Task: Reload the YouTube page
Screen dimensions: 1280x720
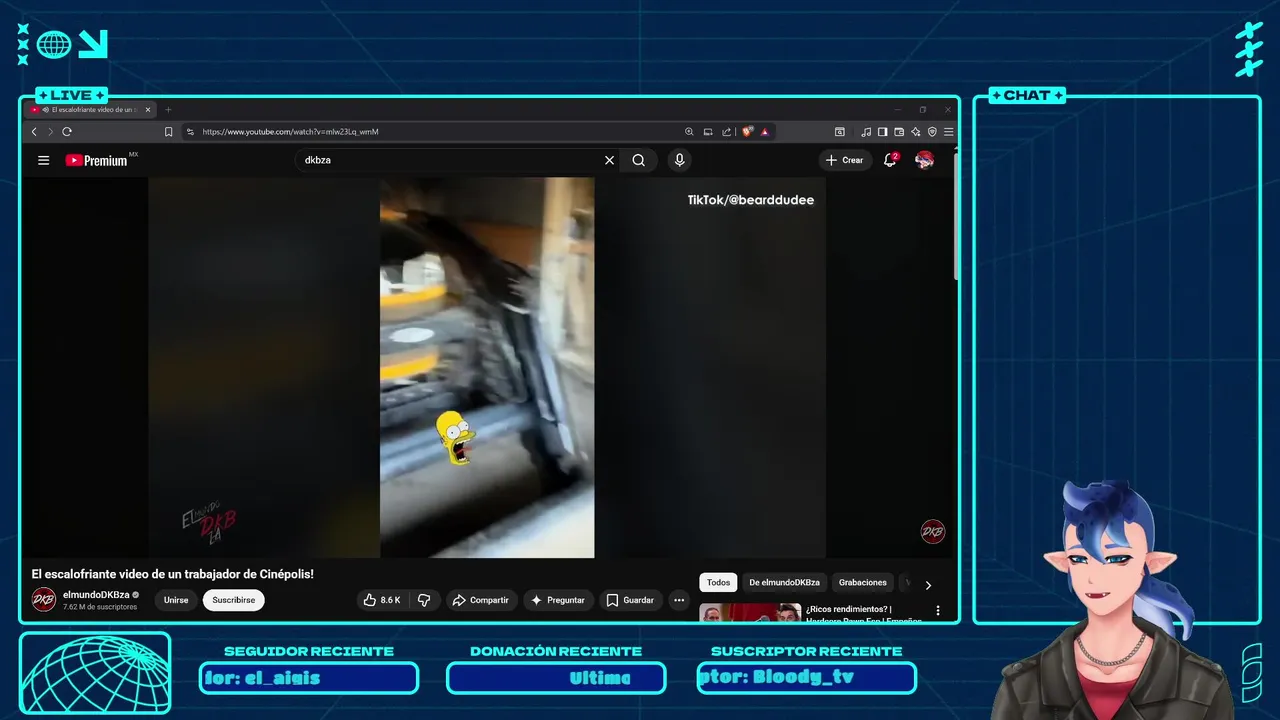Action: pos(67,131)
